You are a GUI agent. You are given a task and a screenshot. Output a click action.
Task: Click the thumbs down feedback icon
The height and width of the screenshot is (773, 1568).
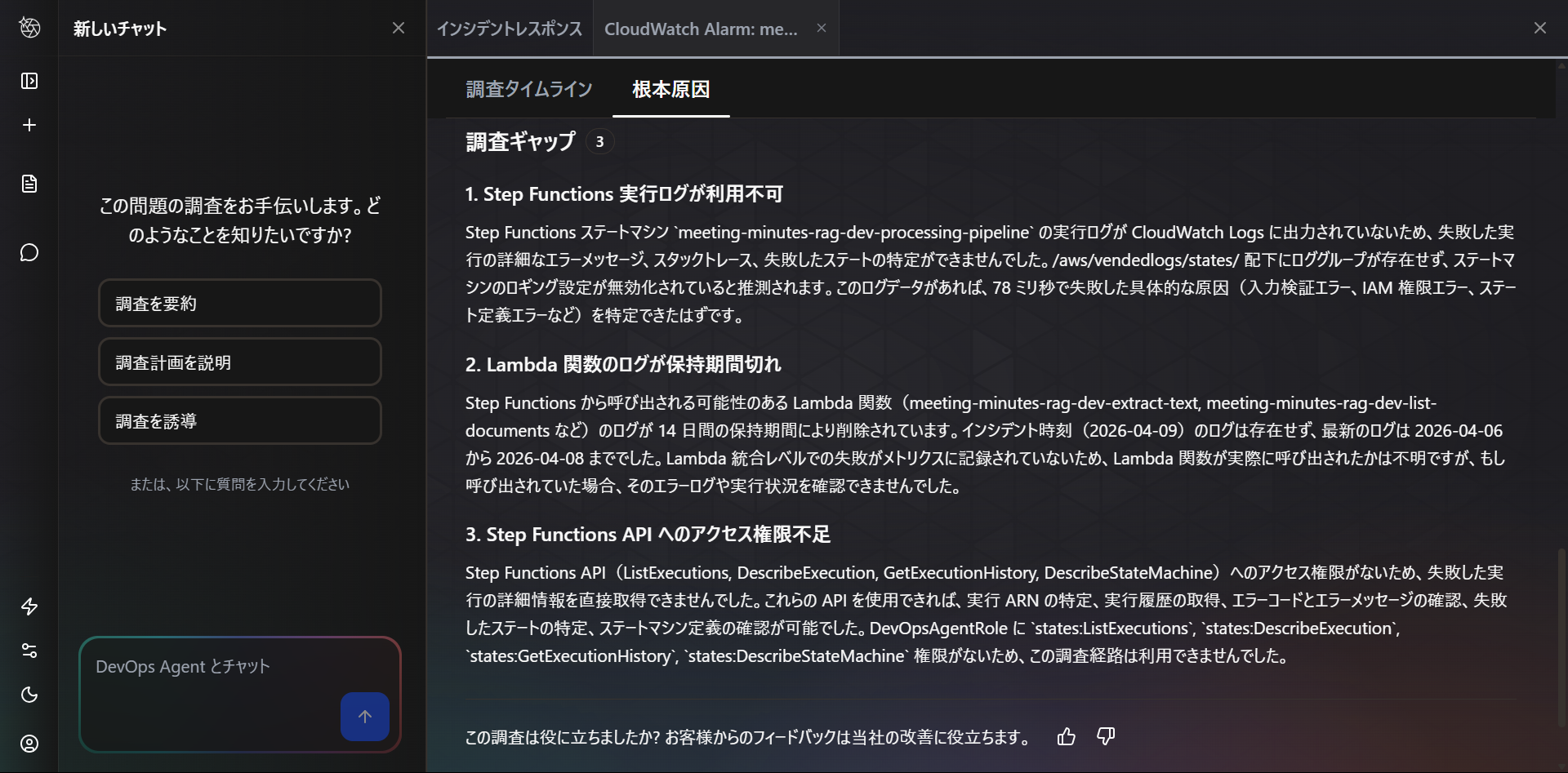[x=1106, y=737]
